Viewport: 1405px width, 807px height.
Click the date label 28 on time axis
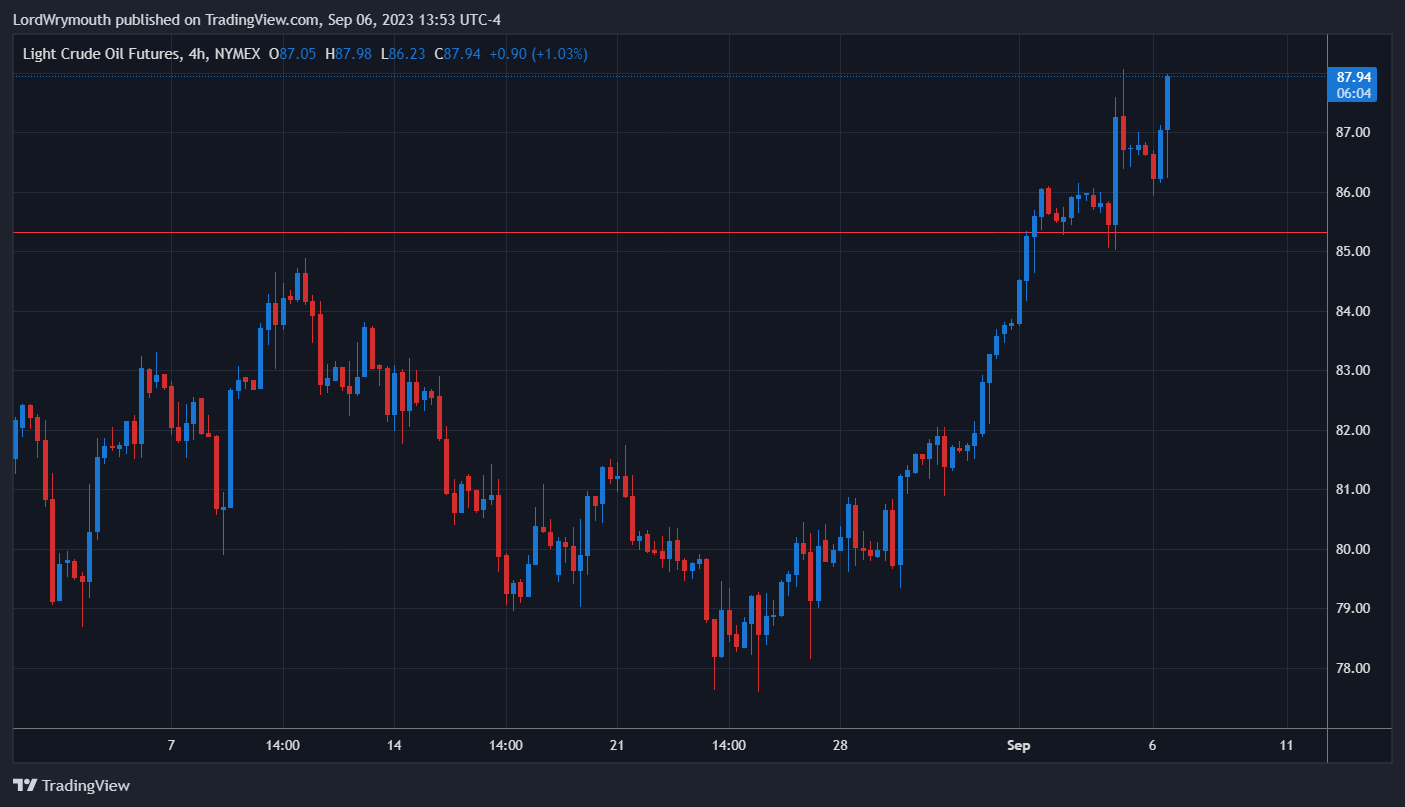coord(840,745)
